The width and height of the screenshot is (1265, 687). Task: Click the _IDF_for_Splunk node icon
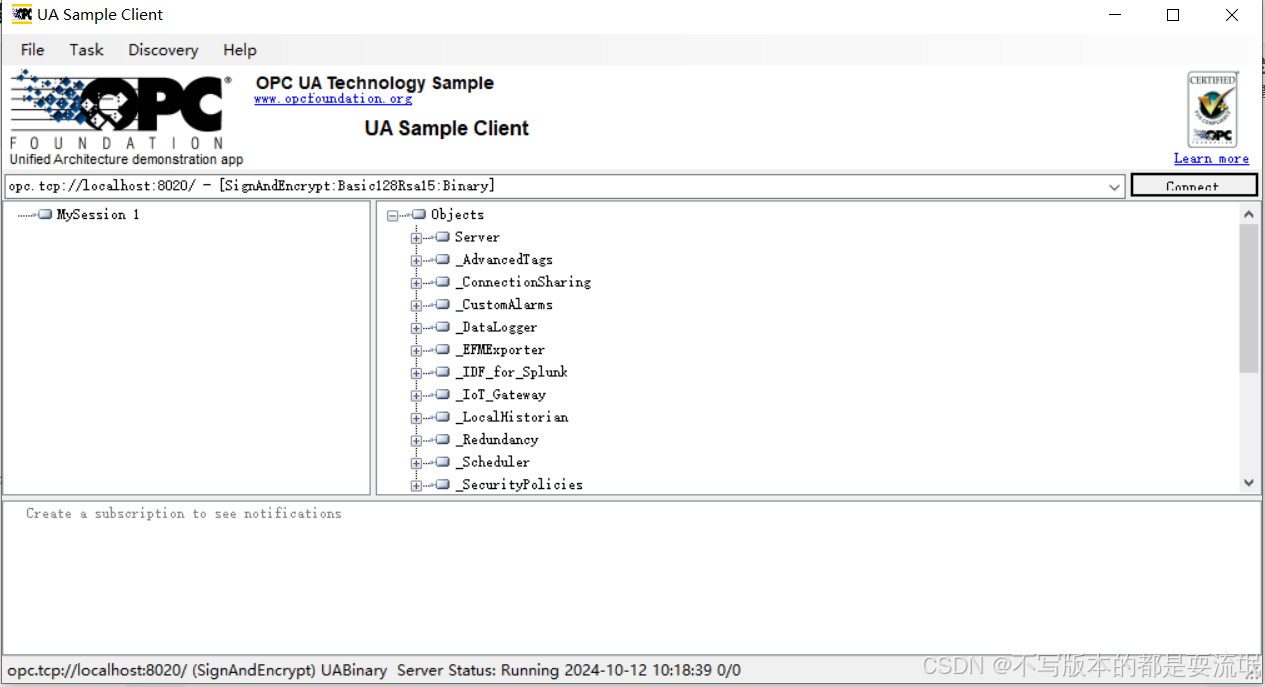[x=442, y=372]
